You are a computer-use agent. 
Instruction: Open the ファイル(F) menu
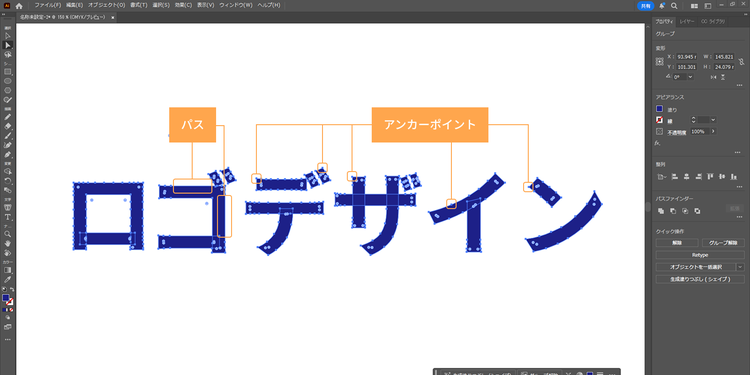pos(47,5)
